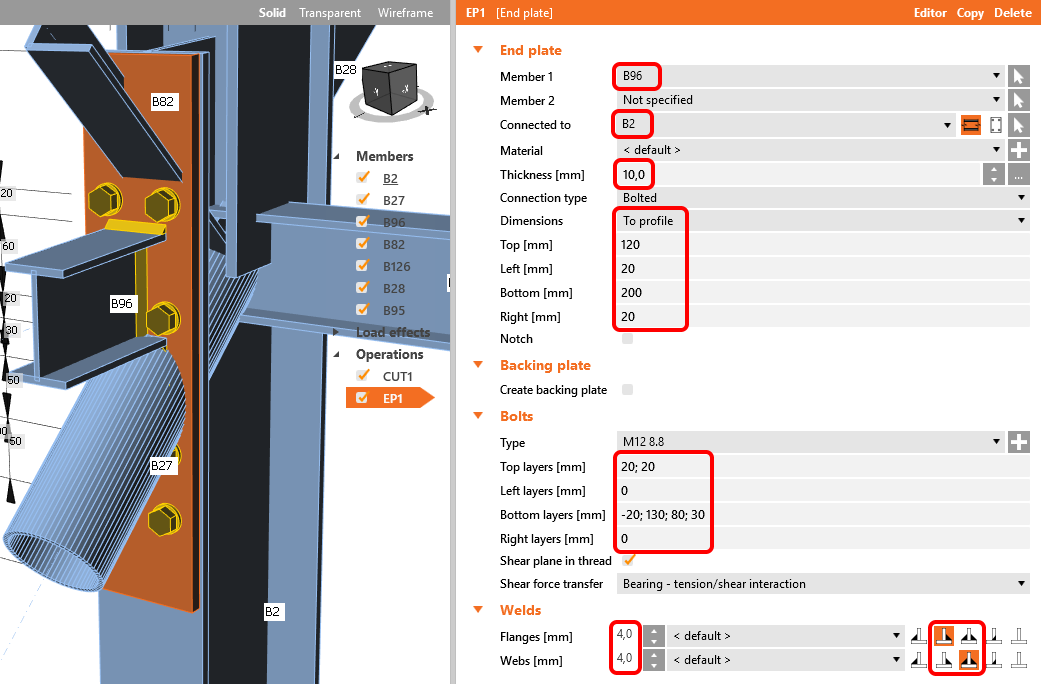
Task: Open the thickness ellipsis options button
Action: point(1018,175)
